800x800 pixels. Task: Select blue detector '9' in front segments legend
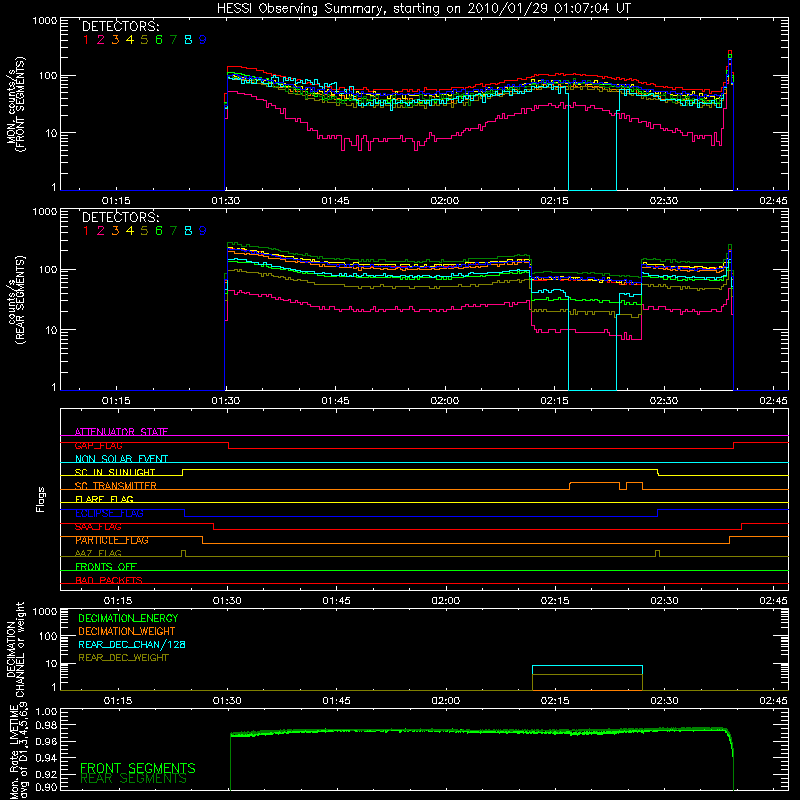point(203,40)
